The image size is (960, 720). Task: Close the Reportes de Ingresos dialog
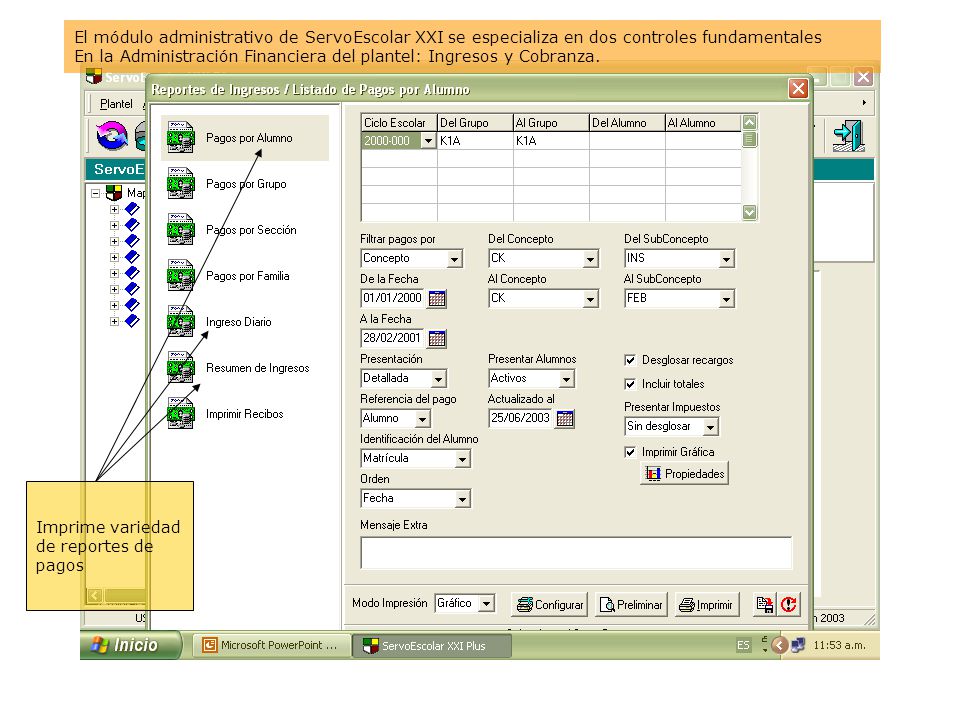point(798,89)
